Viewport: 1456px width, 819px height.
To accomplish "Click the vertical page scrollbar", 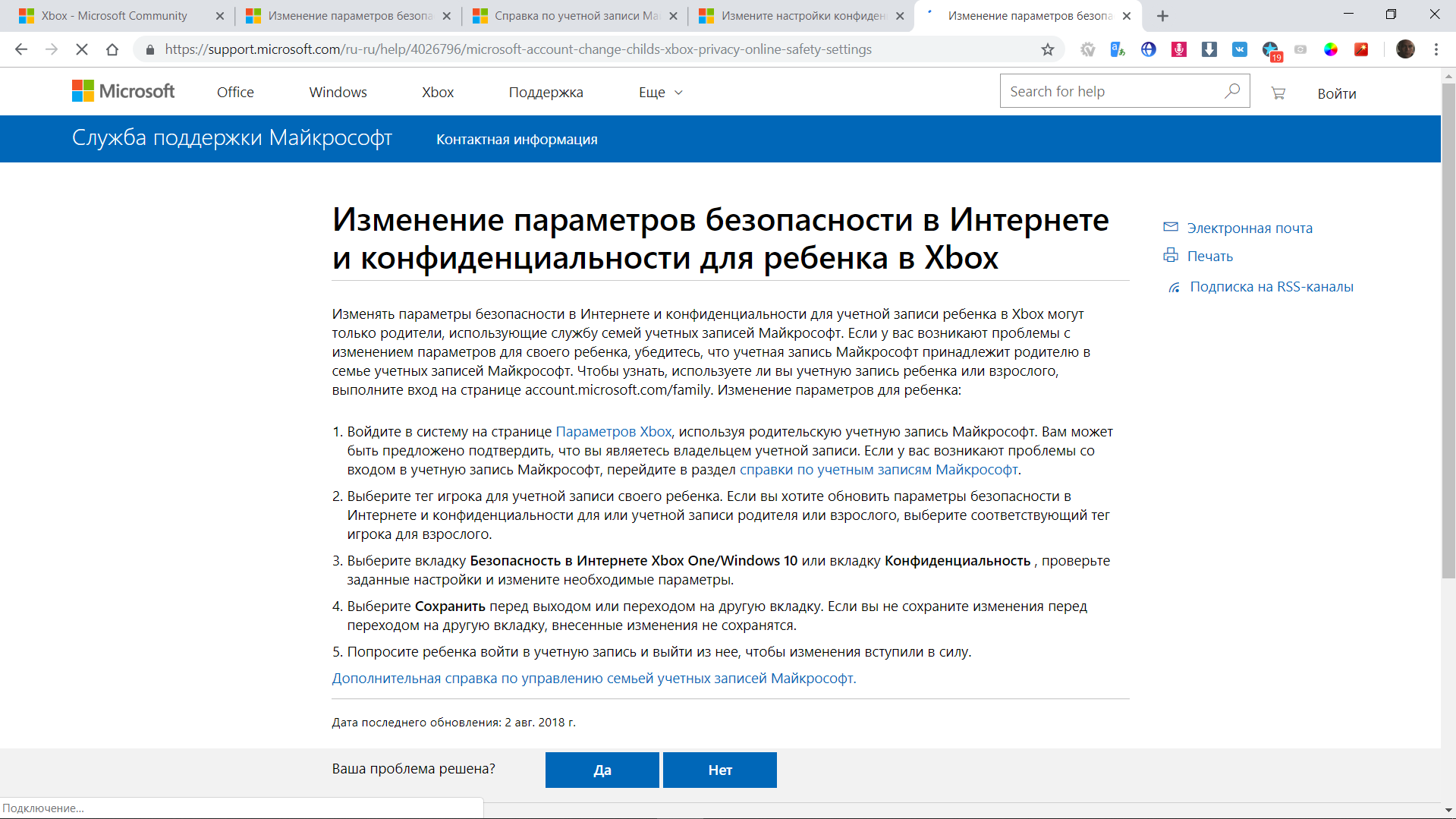I will pyautogui.click(x=1448, y=330).
